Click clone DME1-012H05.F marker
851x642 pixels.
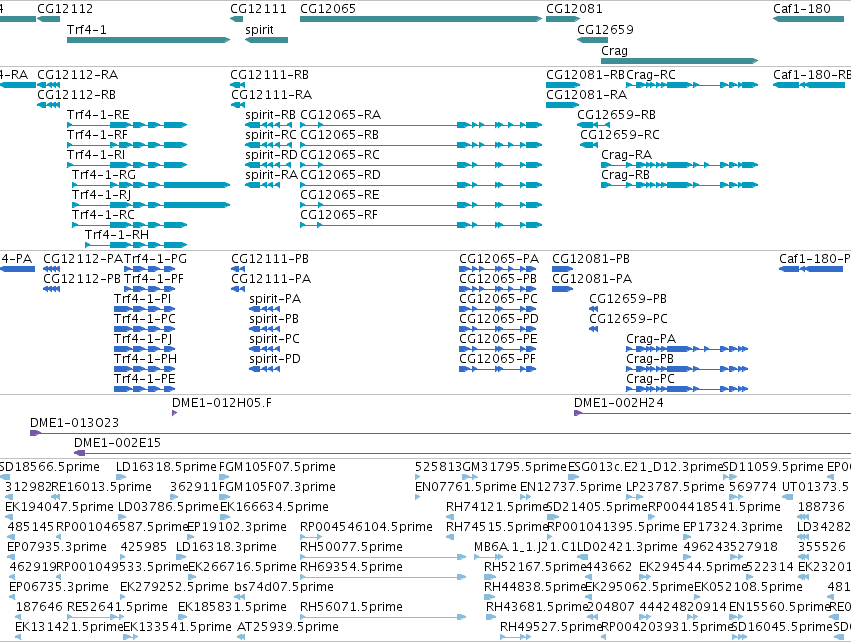pos(174,413)
